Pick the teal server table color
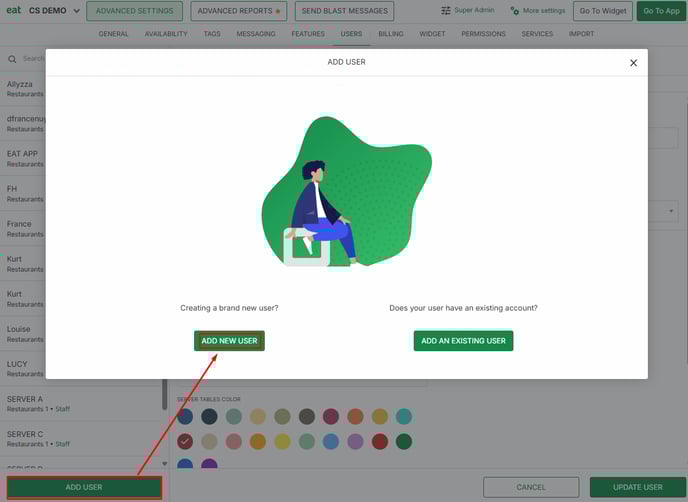 coord(404,416)
